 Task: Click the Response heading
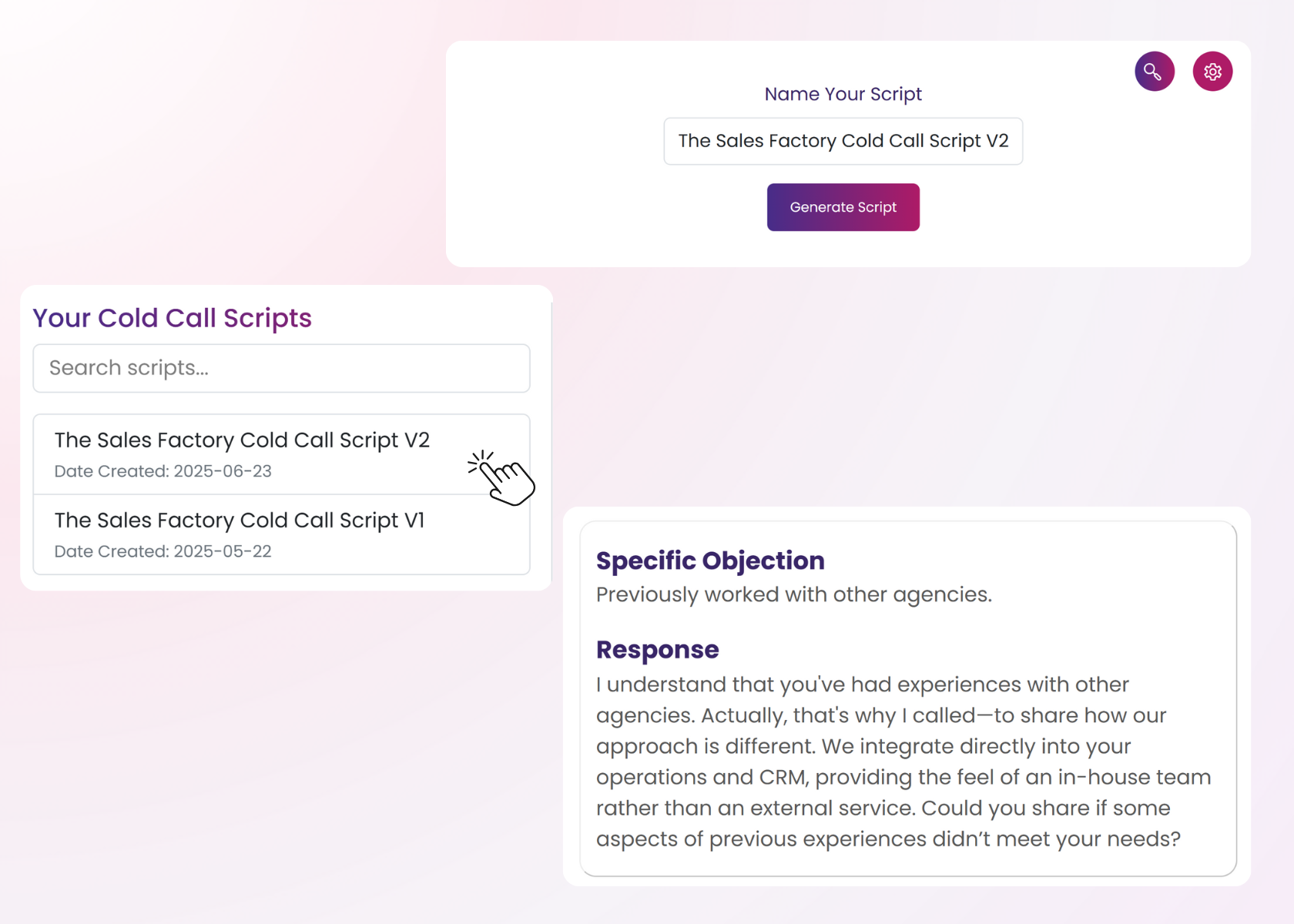[657, 650]
